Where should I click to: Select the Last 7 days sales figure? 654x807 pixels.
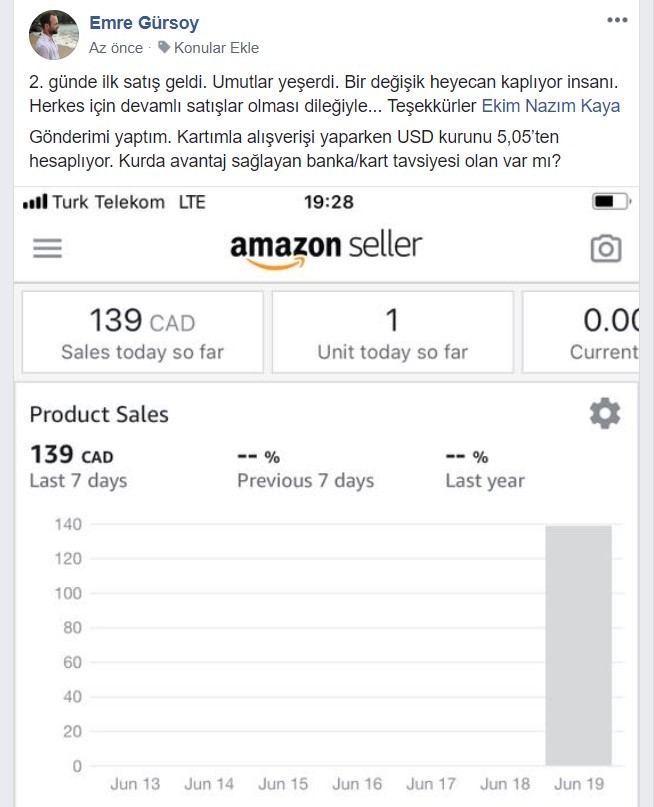[78, 467]
